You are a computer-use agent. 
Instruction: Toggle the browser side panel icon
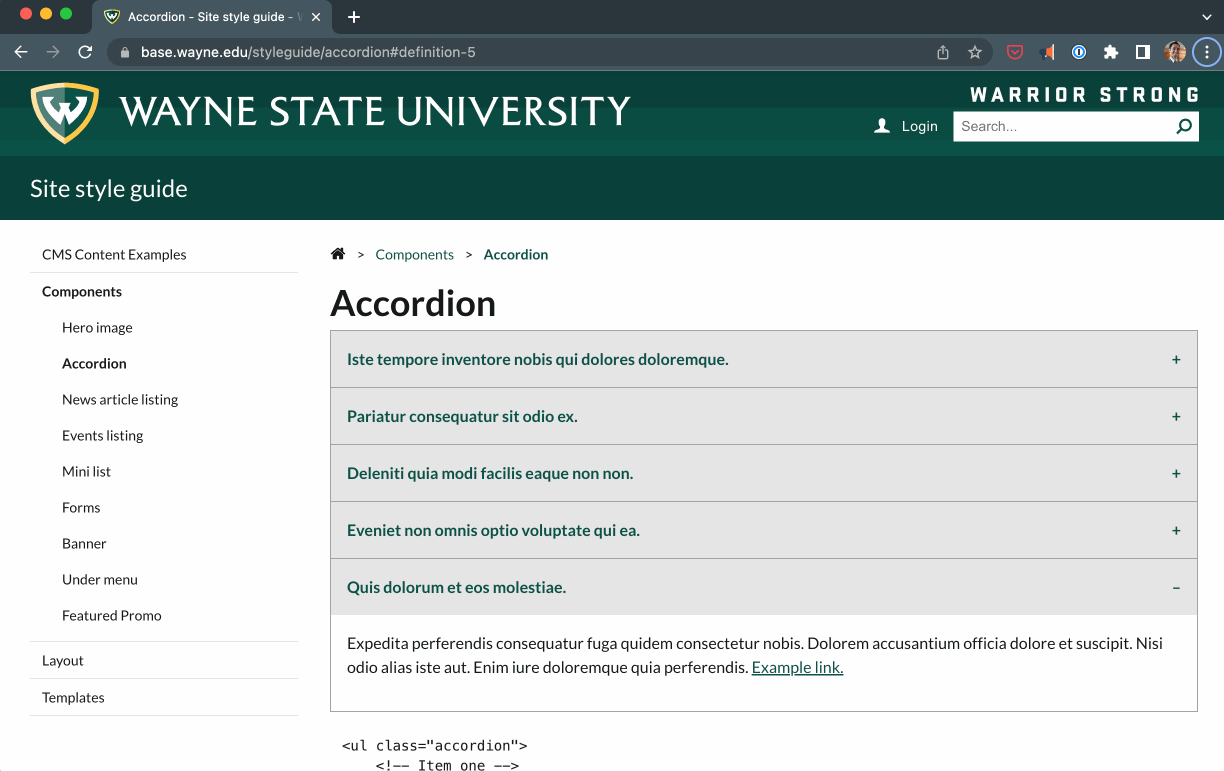1142,53
